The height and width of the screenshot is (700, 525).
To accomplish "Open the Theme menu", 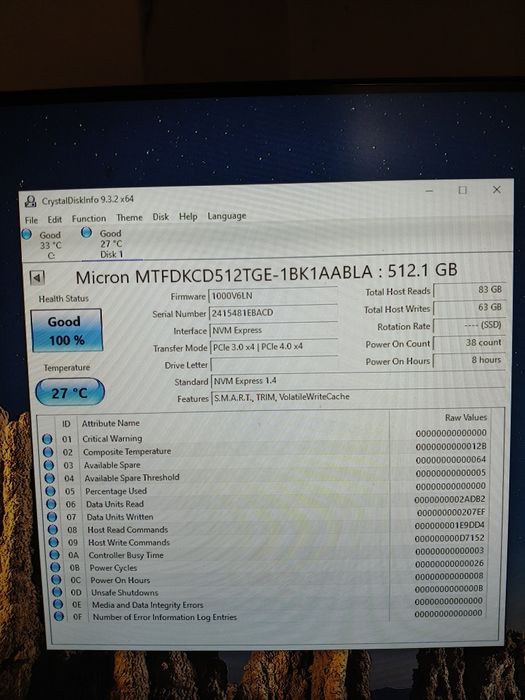I will 129,217.
